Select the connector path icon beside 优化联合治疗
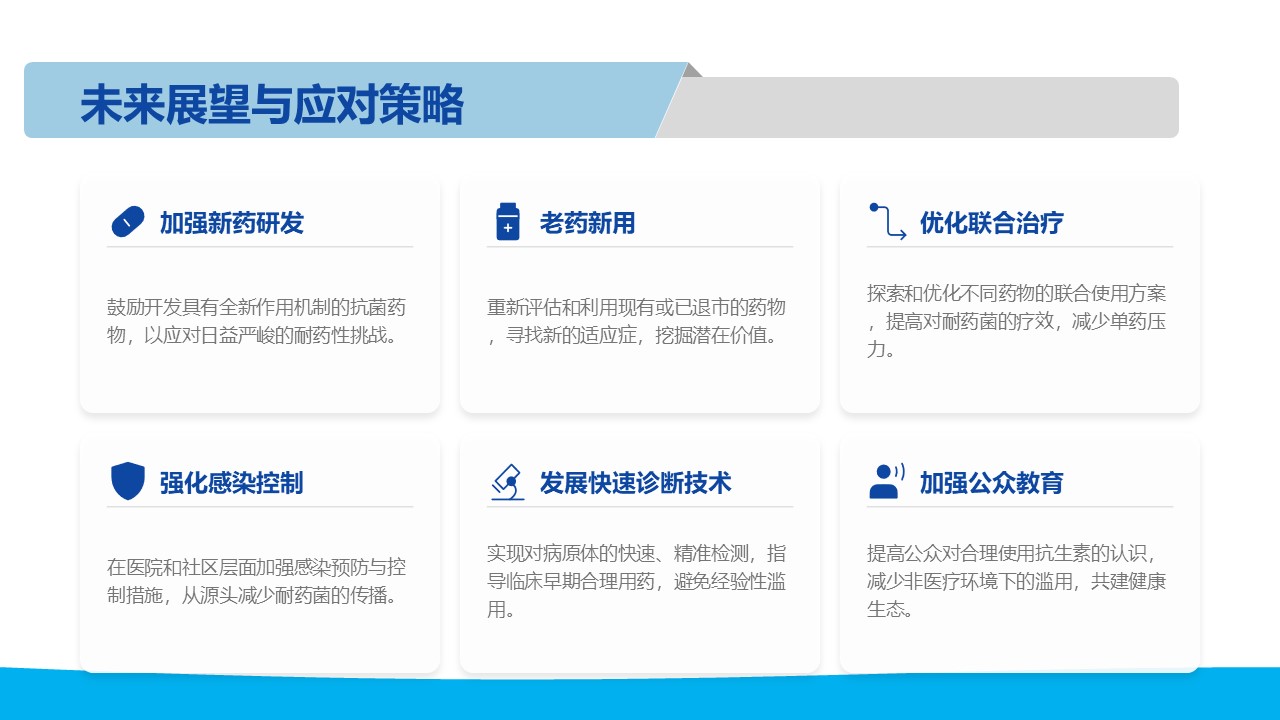 click(x=887, y=222)
